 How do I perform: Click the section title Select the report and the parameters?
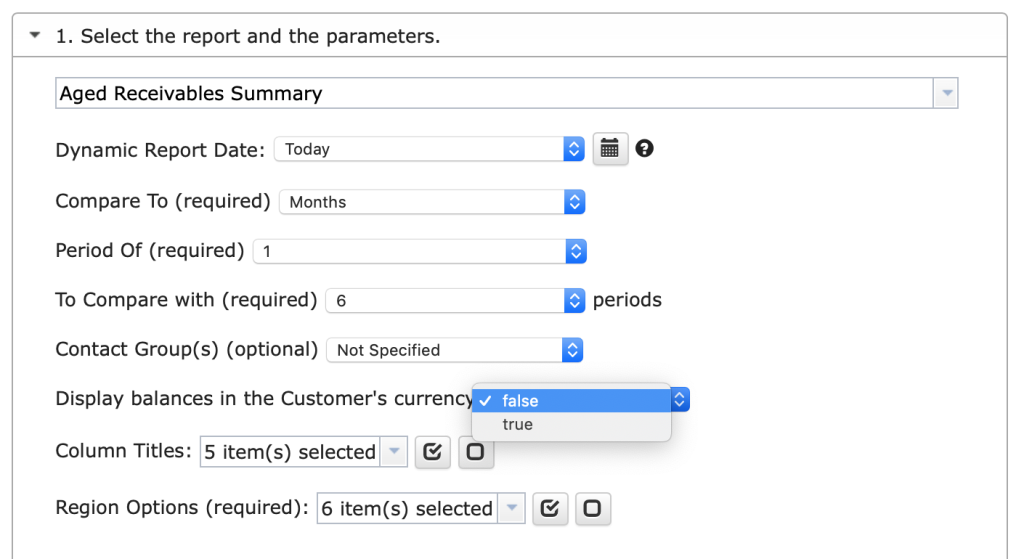coord(248,36)
